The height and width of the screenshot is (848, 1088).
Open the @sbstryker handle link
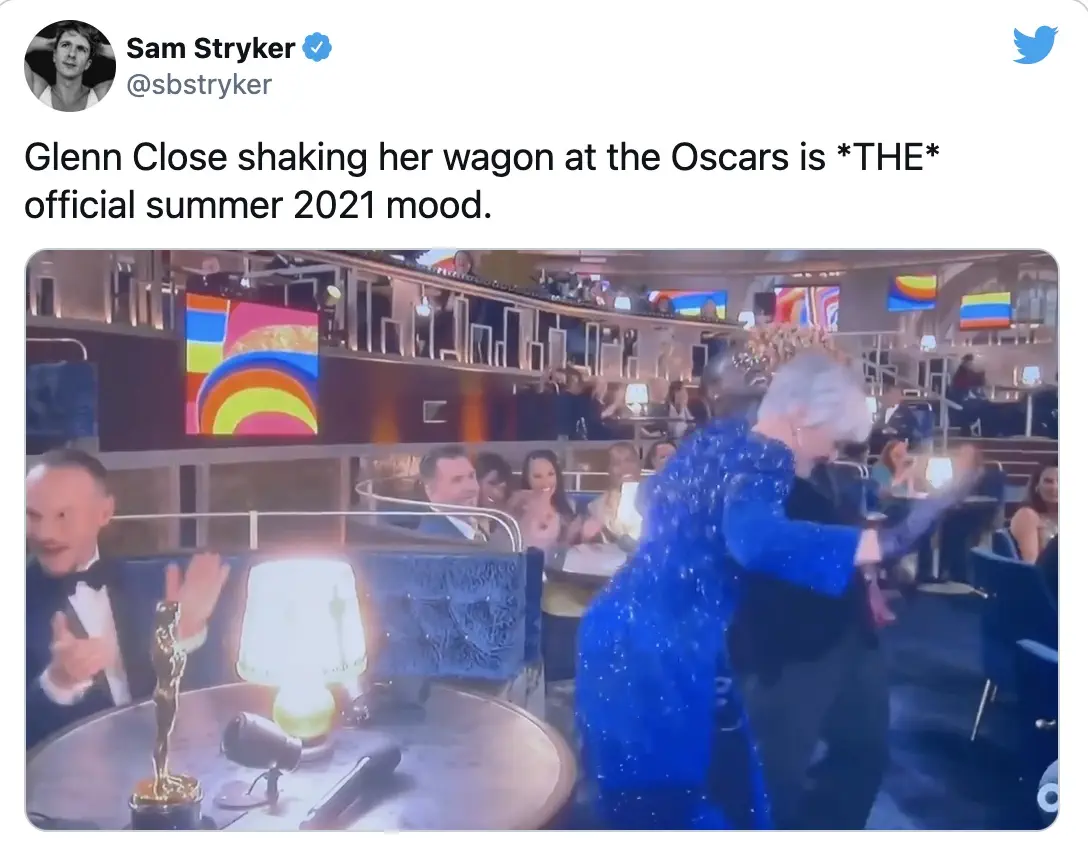(x=199, y=85)
